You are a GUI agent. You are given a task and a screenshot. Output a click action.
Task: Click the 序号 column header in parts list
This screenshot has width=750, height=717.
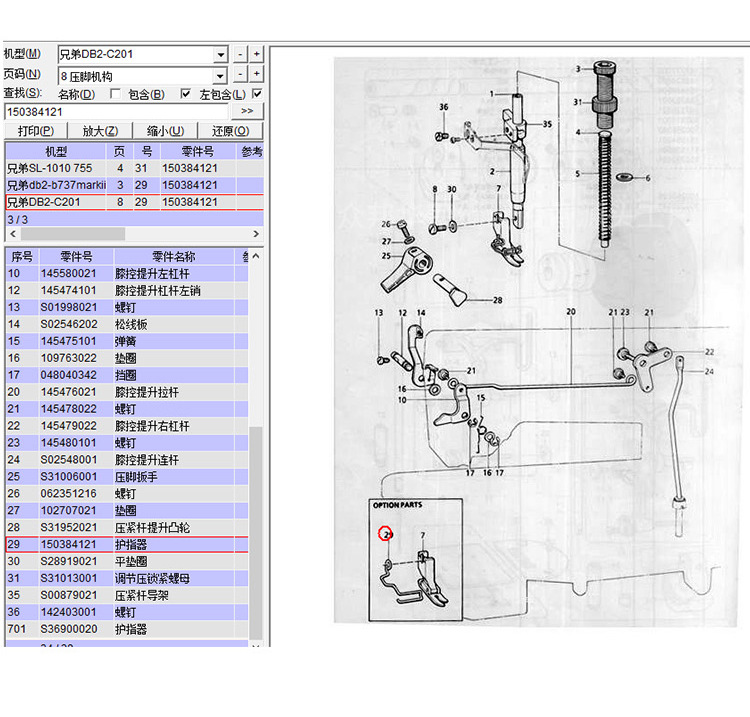point(22,257)
